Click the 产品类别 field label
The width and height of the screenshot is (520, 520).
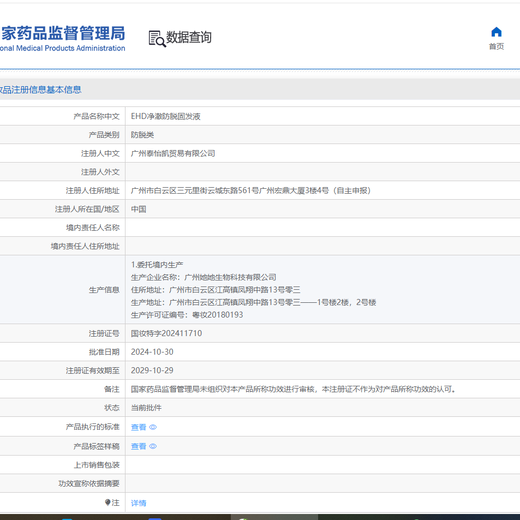104,135
